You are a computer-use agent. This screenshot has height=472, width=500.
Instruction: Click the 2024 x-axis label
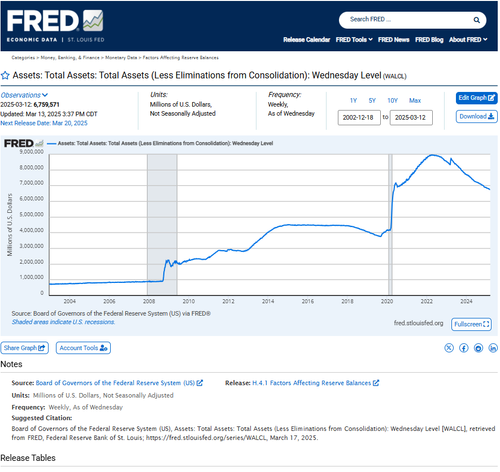click(x=466, y=301)
